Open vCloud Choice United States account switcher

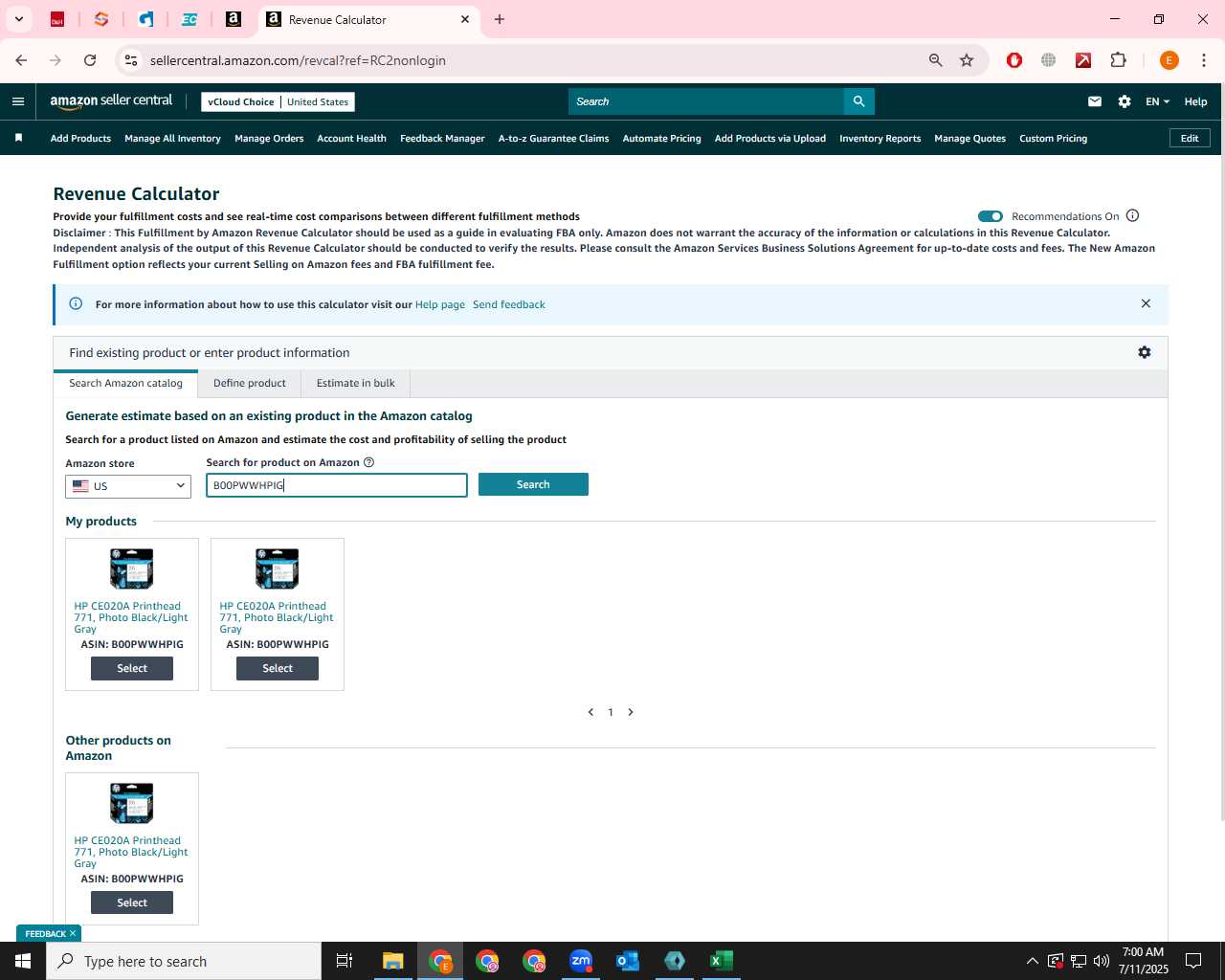(x=278, y=101)
